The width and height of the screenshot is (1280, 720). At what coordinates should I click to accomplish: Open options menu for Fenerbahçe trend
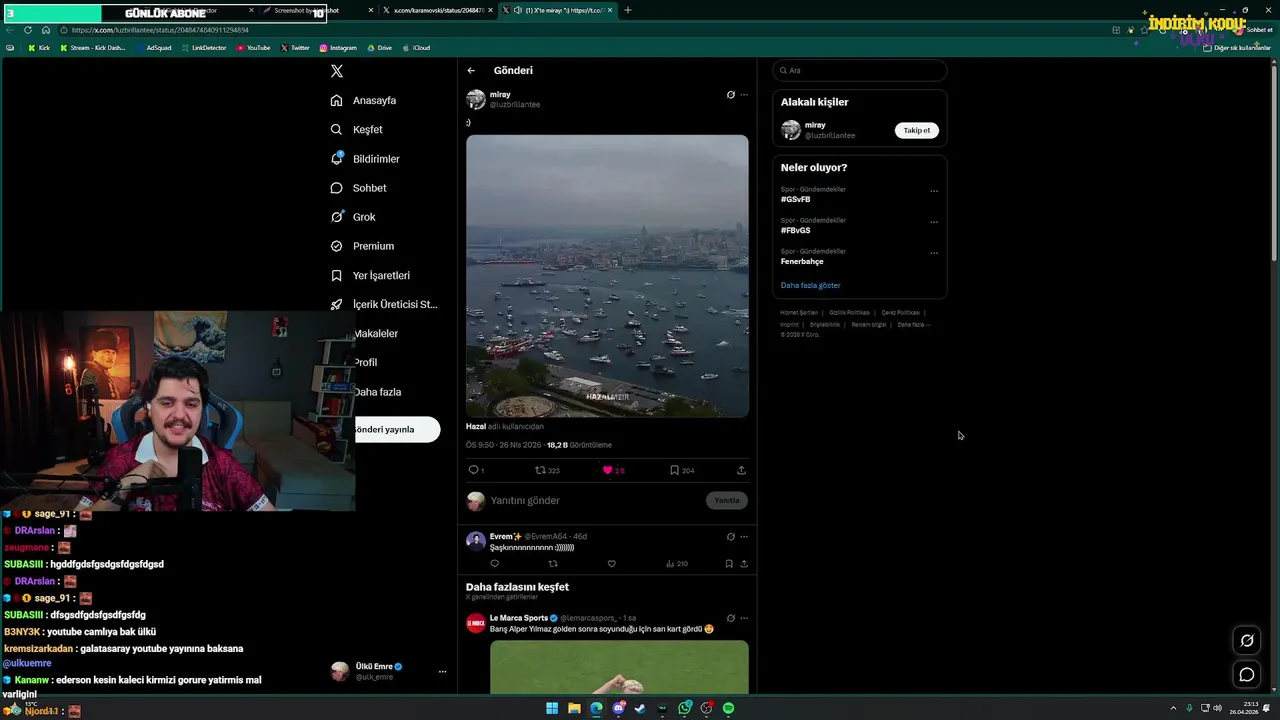point(934,253)
